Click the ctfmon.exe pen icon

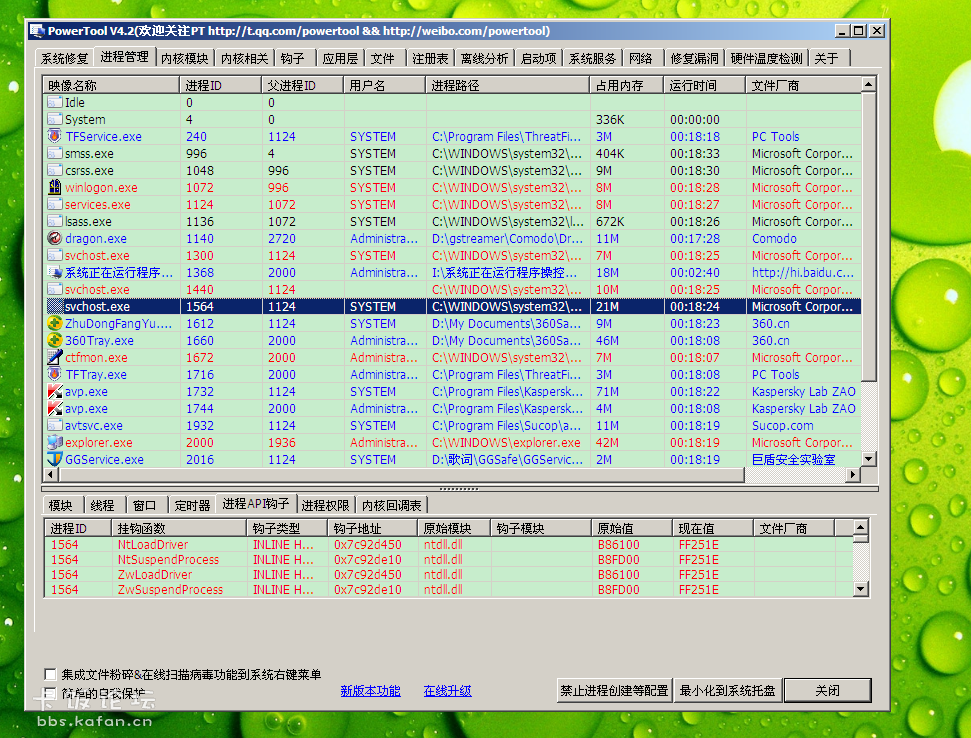click(x=55, y=357)
